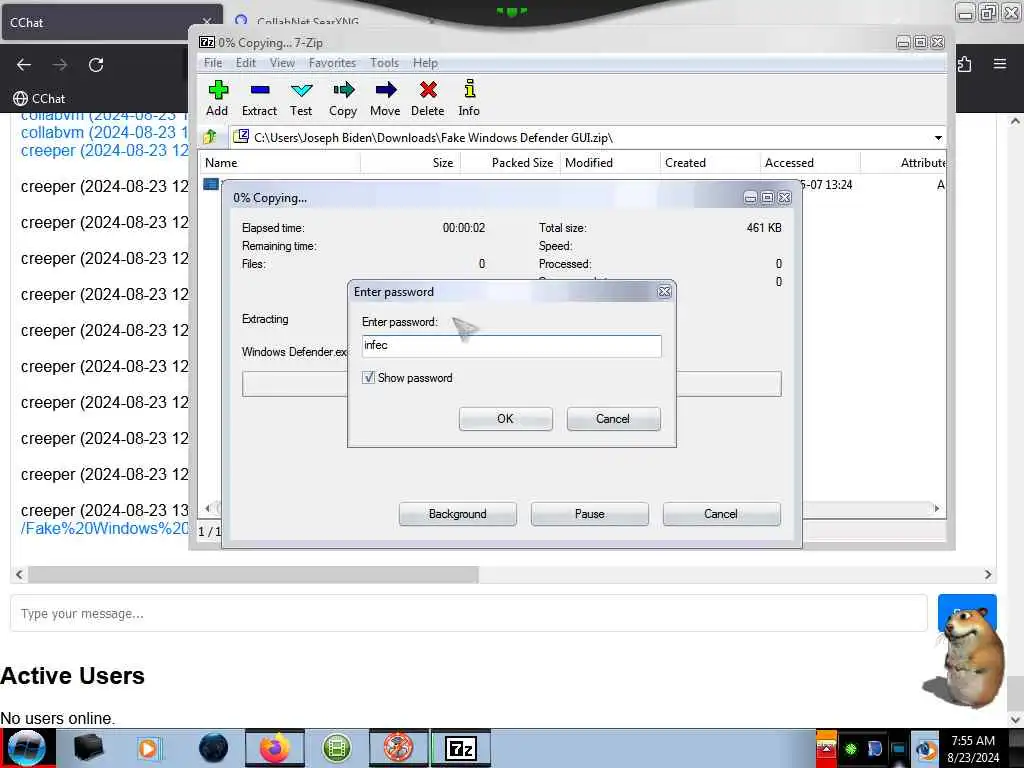The height and width of the screenshot is (768, 1024).
Task: Click the Windows Defender.exe file icon in list
Action: (x=210, y=184)
